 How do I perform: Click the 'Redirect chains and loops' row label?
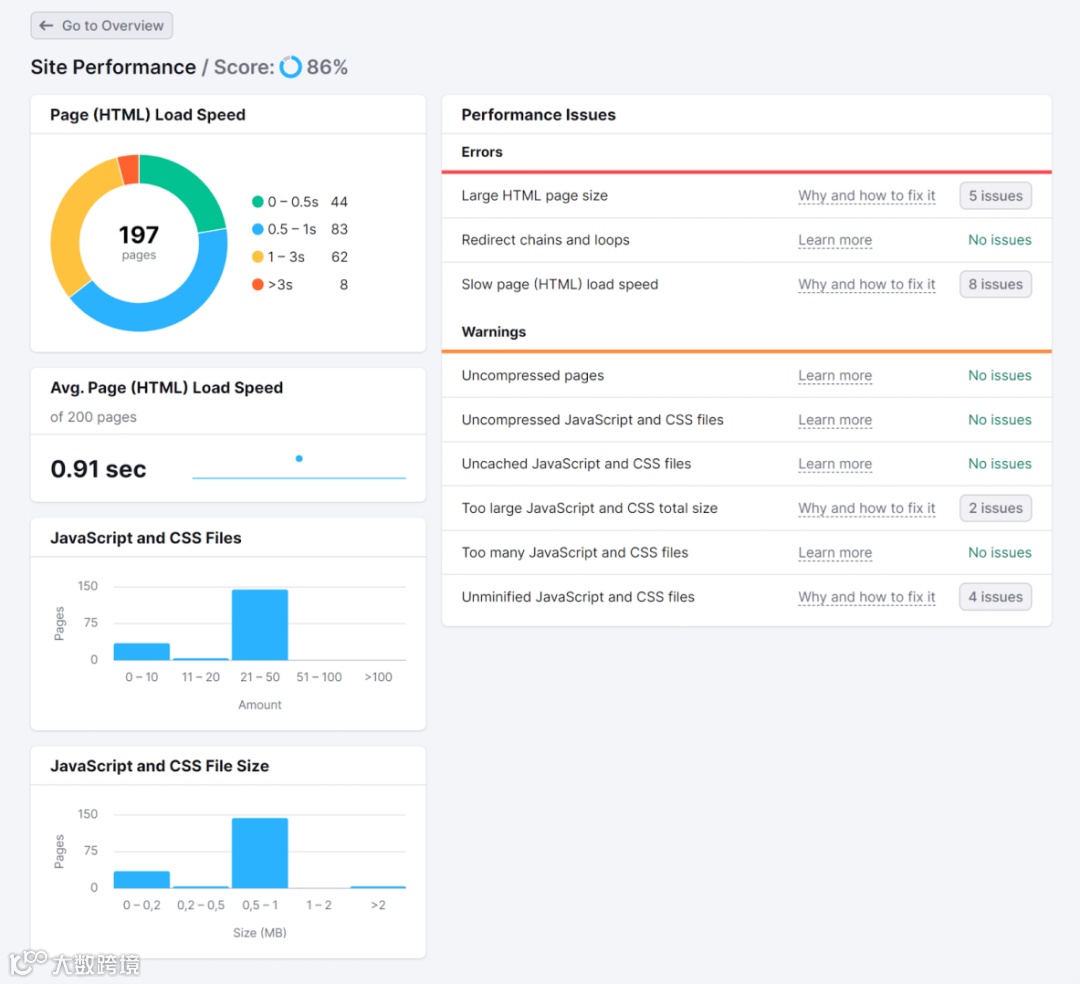pos(546,240)
